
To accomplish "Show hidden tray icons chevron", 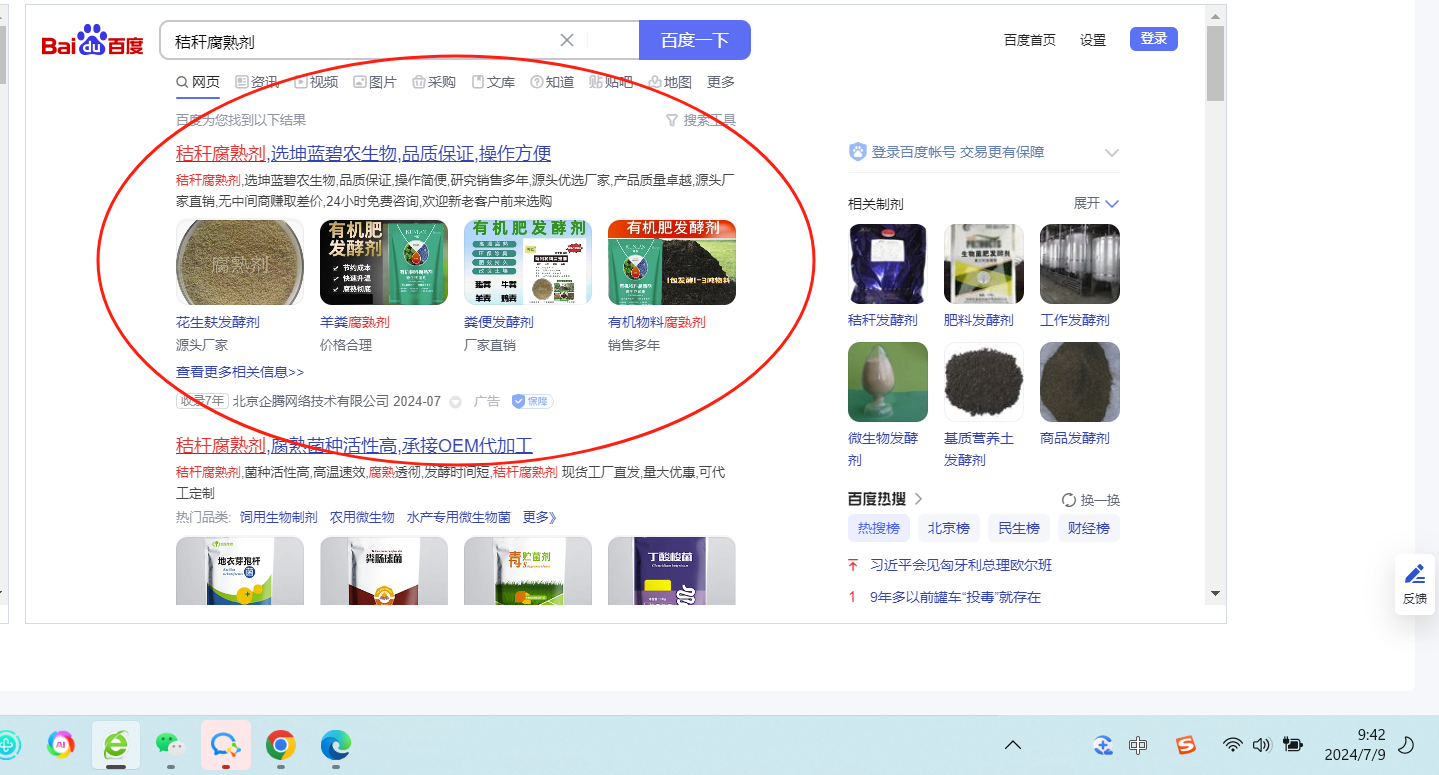I will [x=1013, y=745].
